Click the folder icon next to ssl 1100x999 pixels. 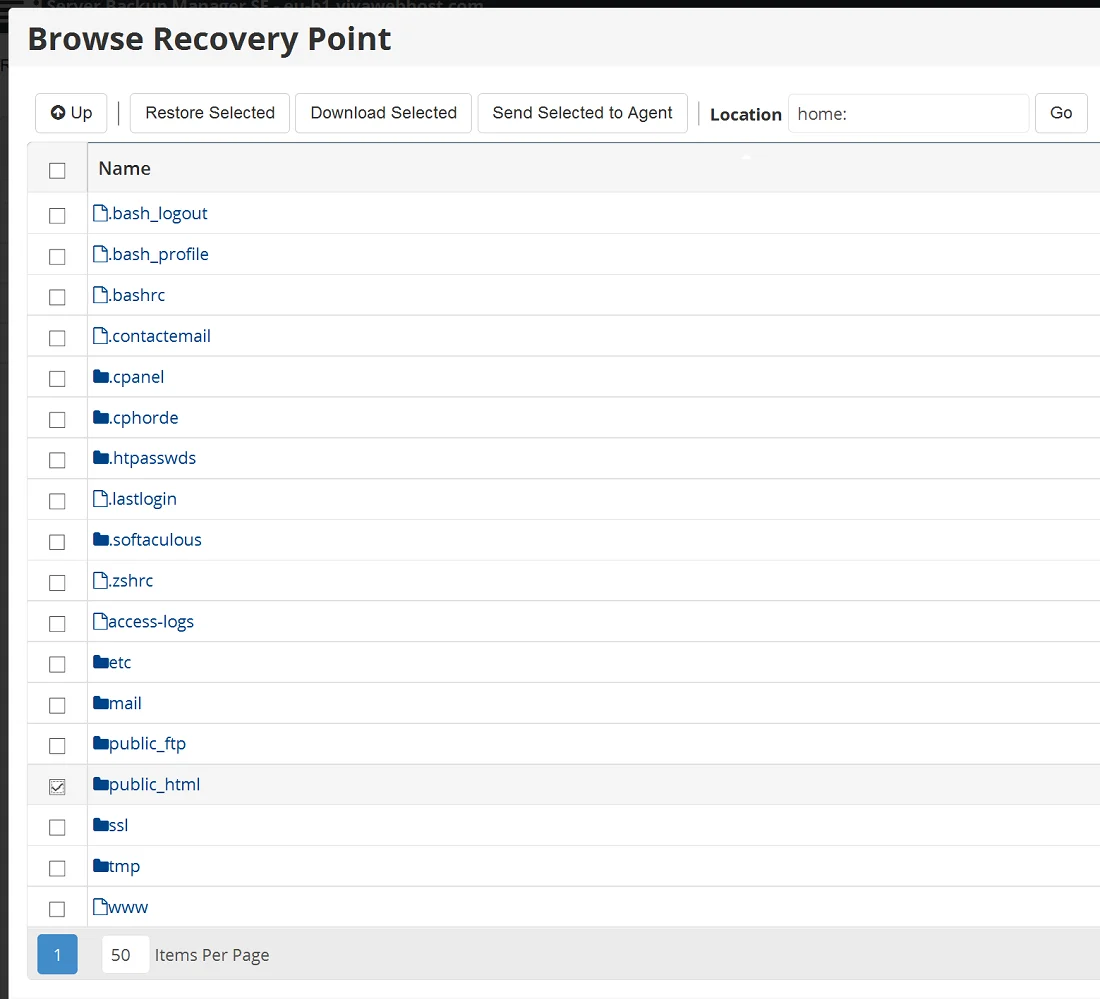click(x=100, y=824)
